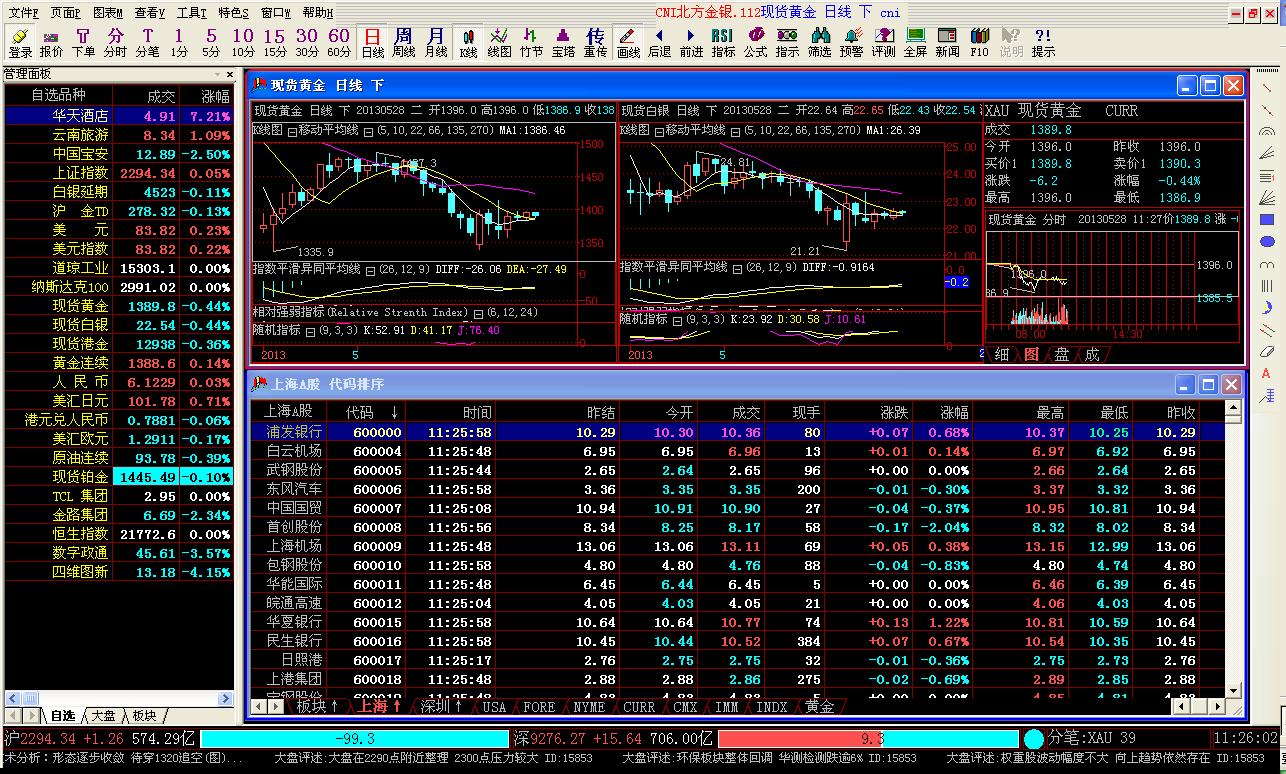Select the blue rectangle drawing tool
1286x774 pixels.
1267,219
